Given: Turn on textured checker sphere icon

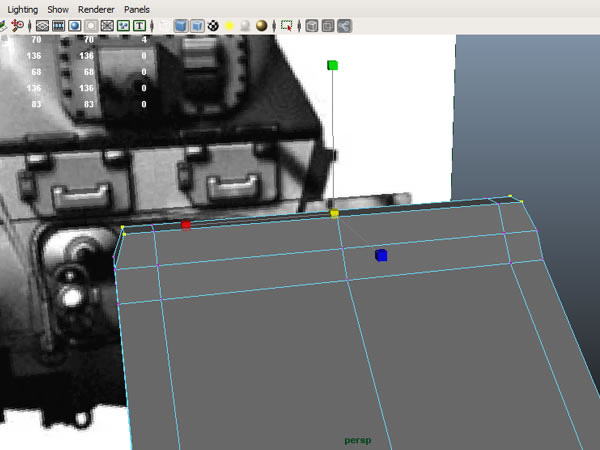Looking at the screenshot, I should tap(213, 25).
